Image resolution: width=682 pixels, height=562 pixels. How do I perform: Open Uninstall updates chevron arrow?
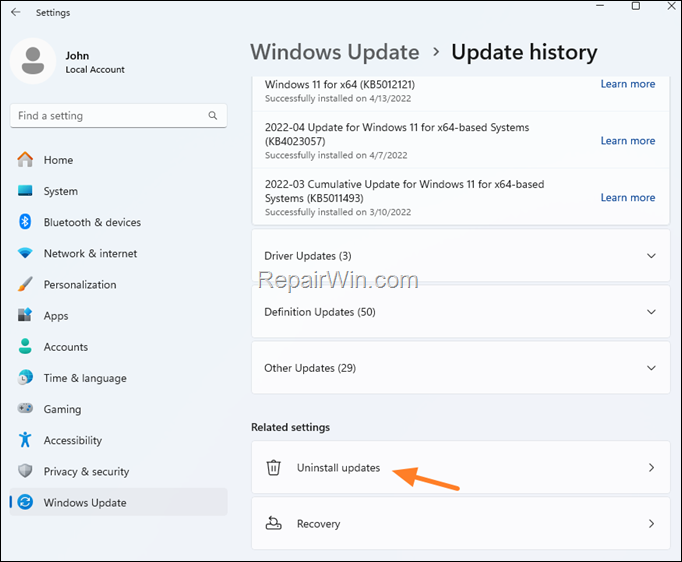651,468
